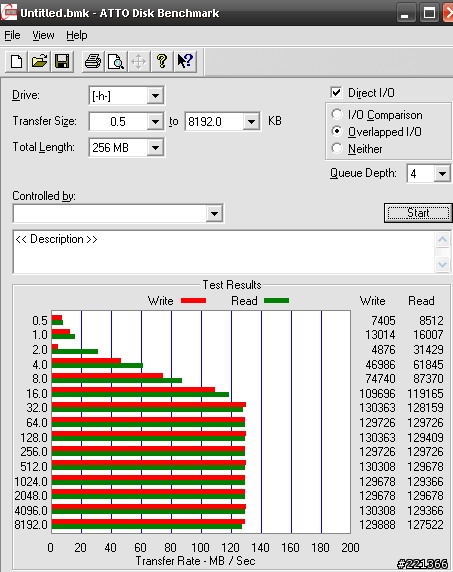Open the File menu
The width and height of the screenshot is (453, 572).
(x=12, y=35)
